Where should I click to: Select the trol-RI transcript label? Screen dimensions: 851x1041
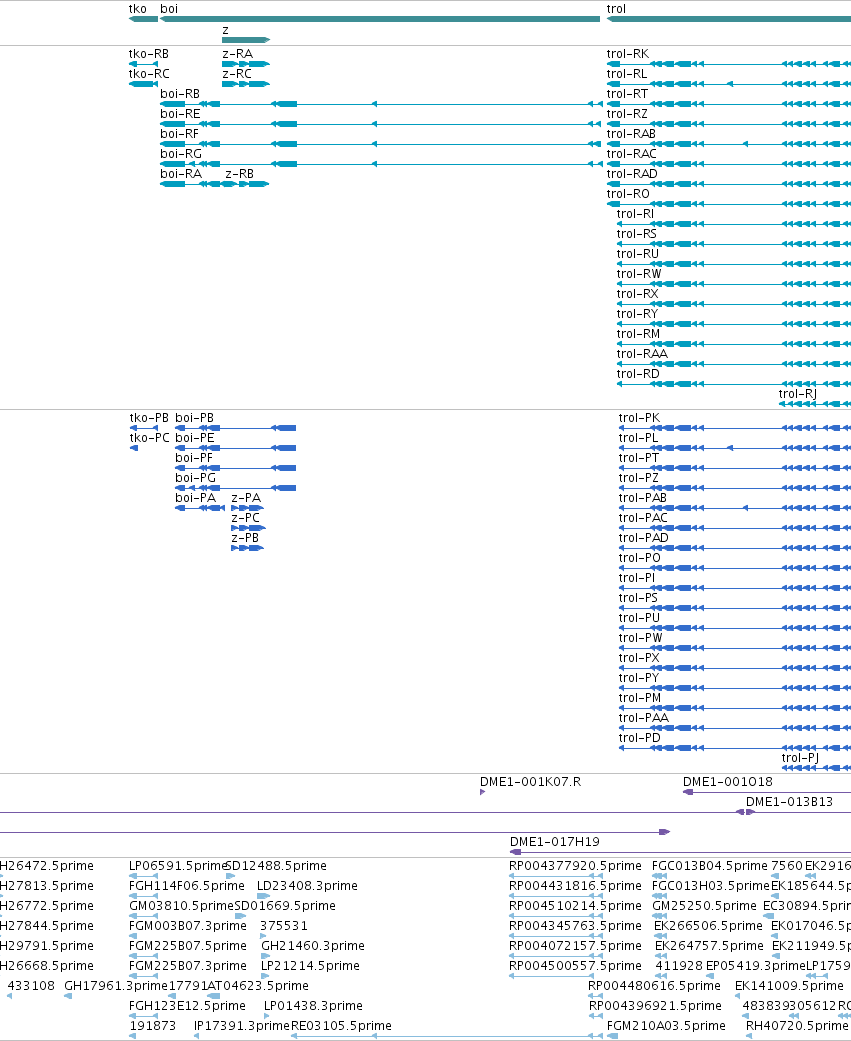[x=635, y=213]
